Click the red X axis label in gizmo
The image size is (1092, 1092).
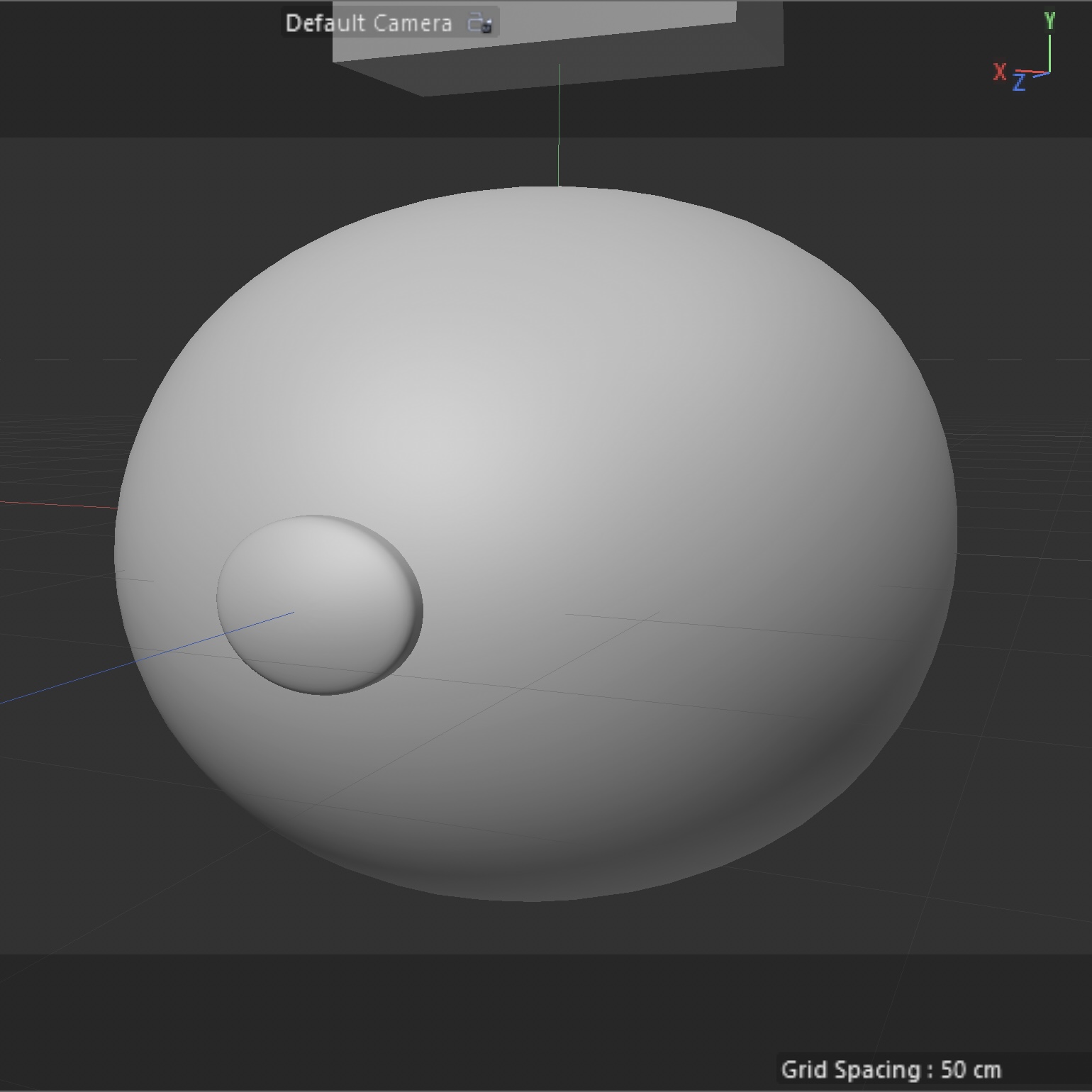point(1000,72)
